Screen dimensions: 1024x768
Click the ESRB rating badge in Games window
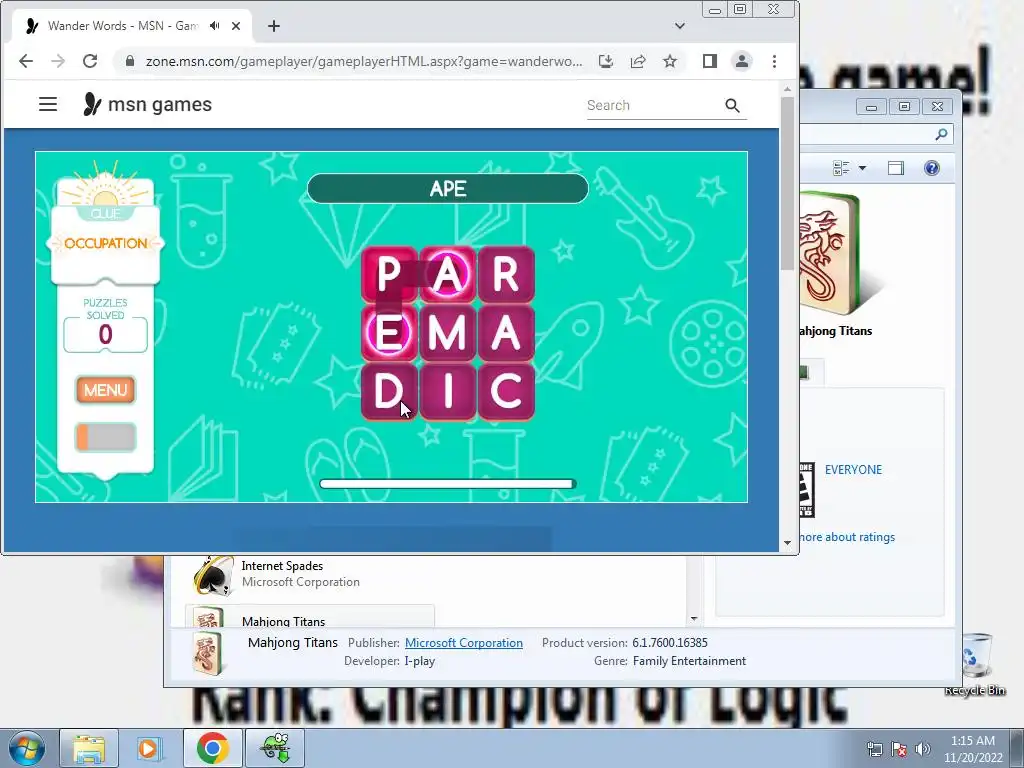pyautogui.click(x=807, y=489)
